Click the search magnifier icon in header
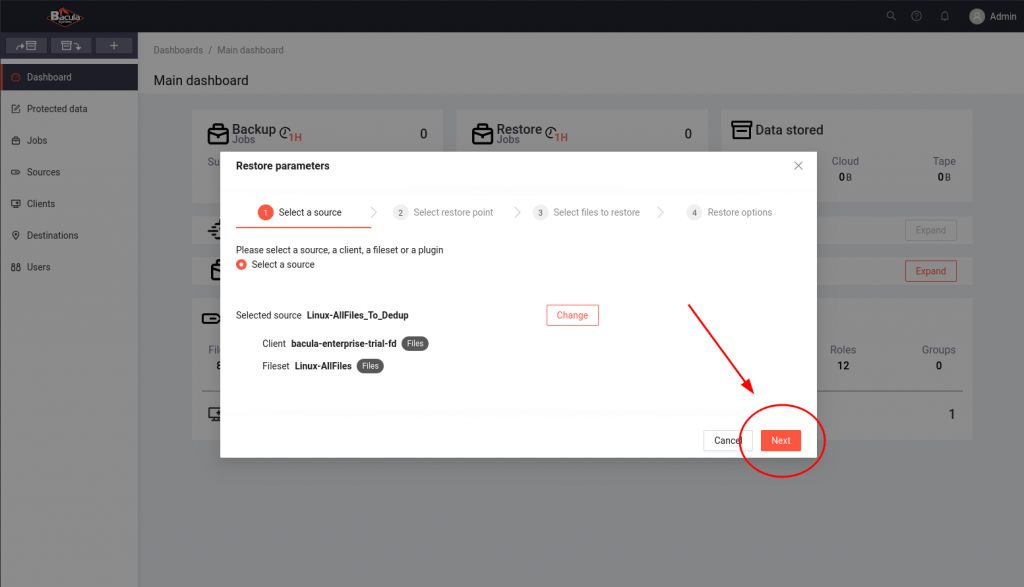 891,16
